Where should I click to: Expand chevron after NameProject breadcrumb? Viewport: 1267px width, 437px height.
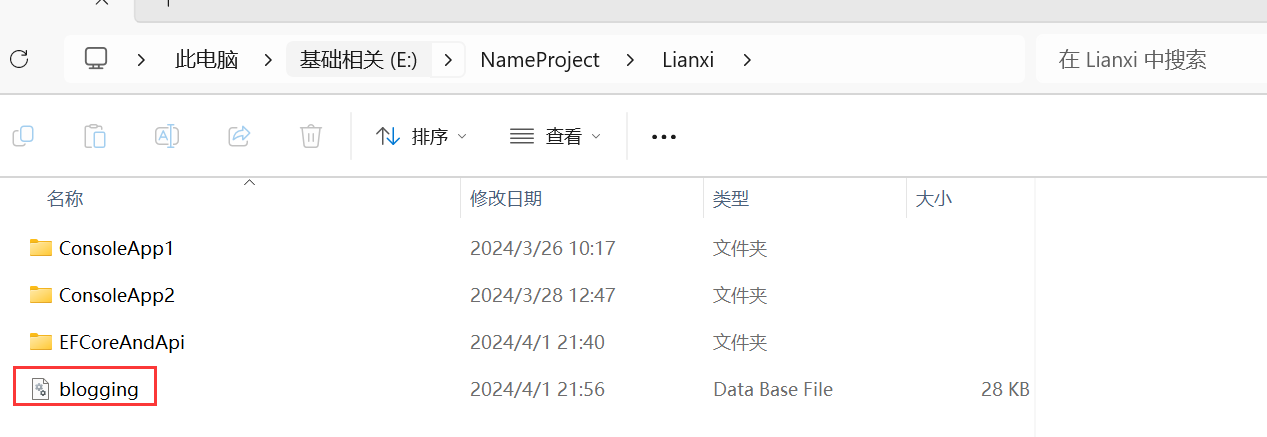point(630,60)
